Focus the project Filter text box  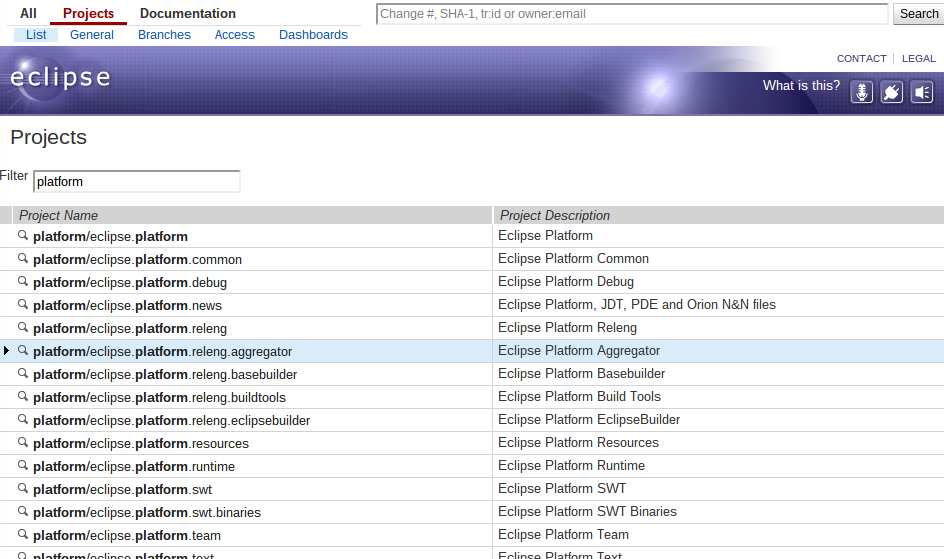(x=137, y=182)
